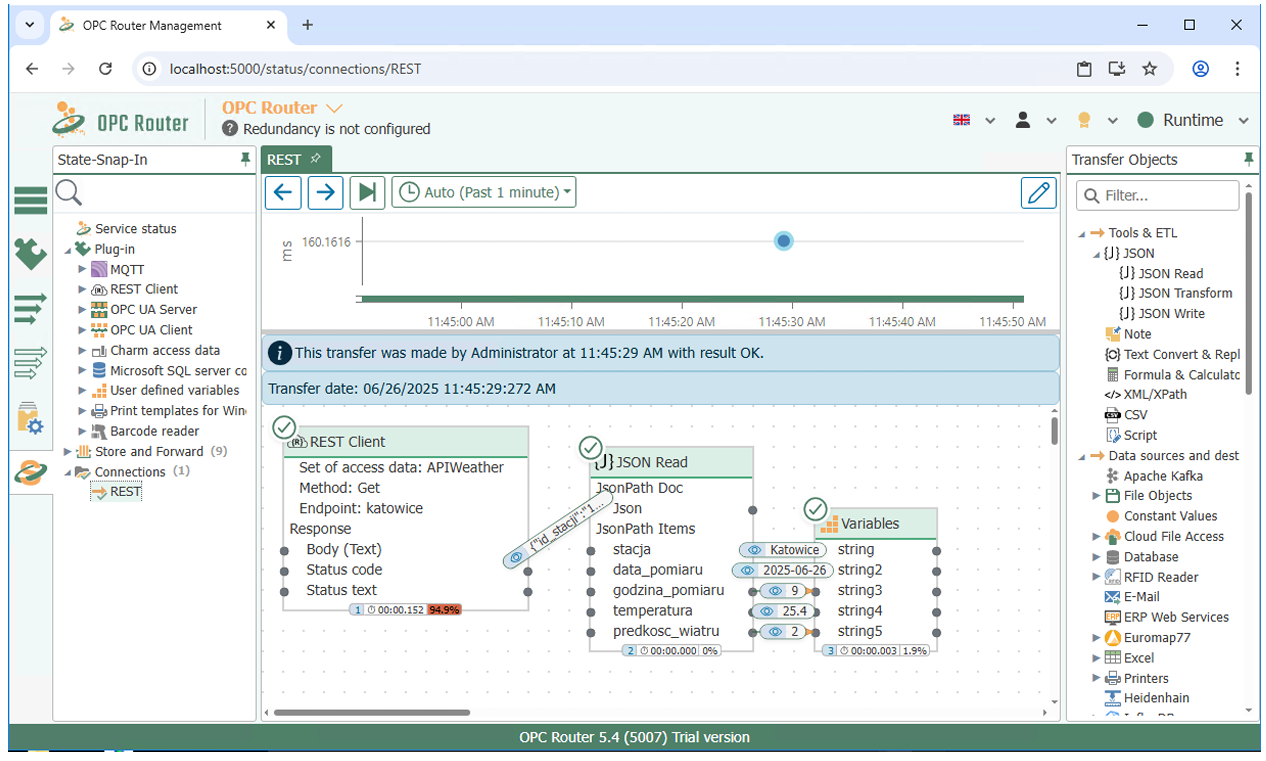This screenshot has width=1266, height=761.
Task: Click the JSON Read block header
Action: click(x=671, y=462)
